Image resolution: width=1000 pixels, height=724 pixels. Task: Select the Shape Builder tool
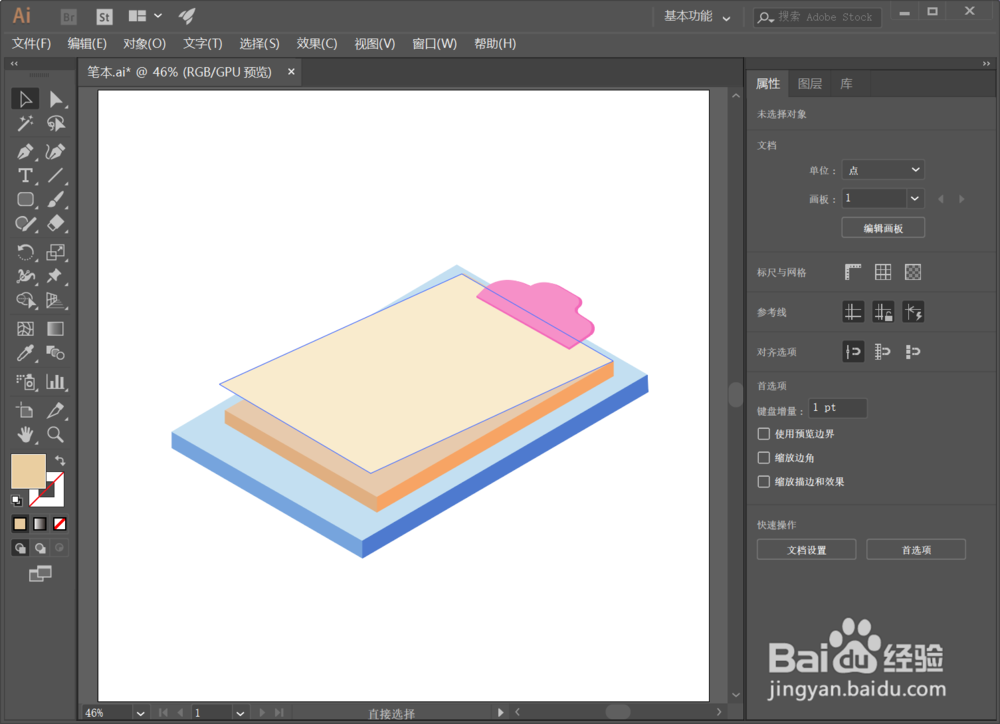tap(25, 300)
